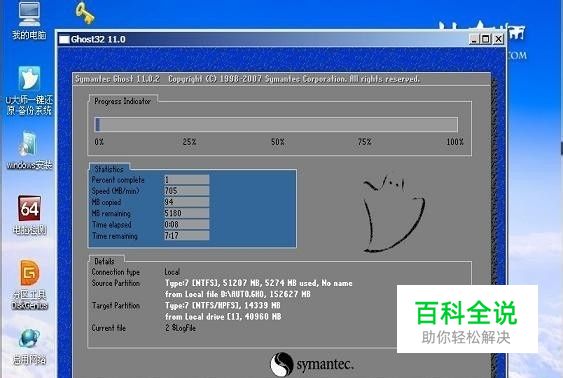Click the Type:7 [NTFS] 51207 MB source line
This screenshot has width=563, height=378.
(x=259, y=283)
